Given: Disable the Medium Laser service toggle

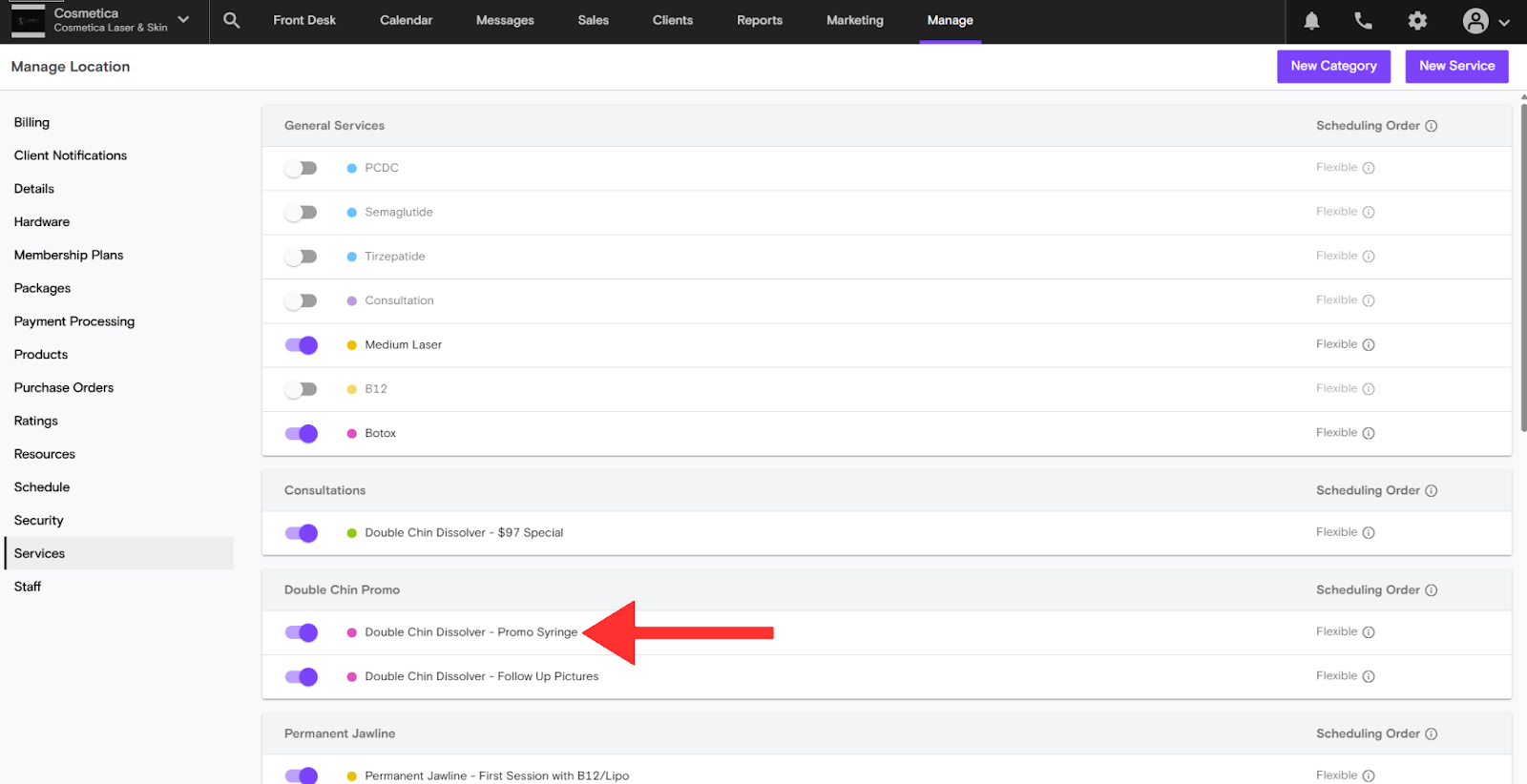Looking at the screenshot, I should [301, 345].
